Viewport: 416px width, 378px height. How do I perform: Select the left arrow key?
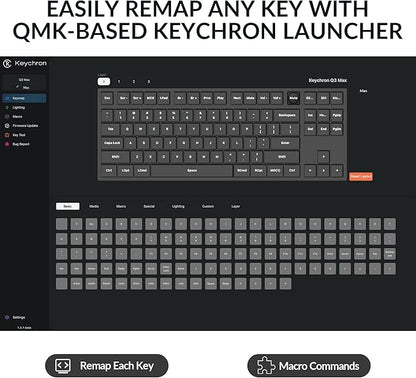click(310, 170)
